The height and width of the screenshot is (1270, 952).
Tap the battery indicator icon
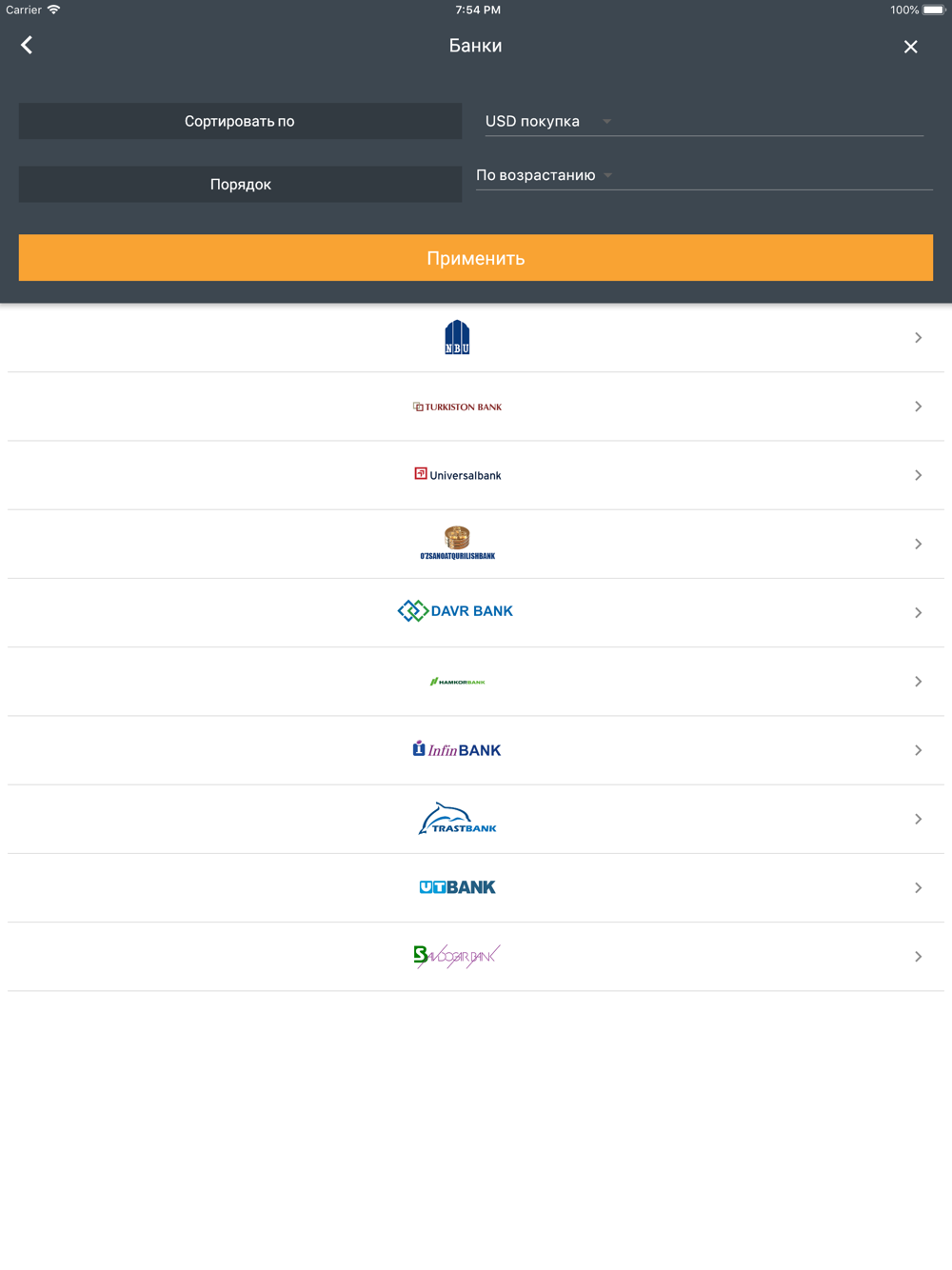(934, 10)
